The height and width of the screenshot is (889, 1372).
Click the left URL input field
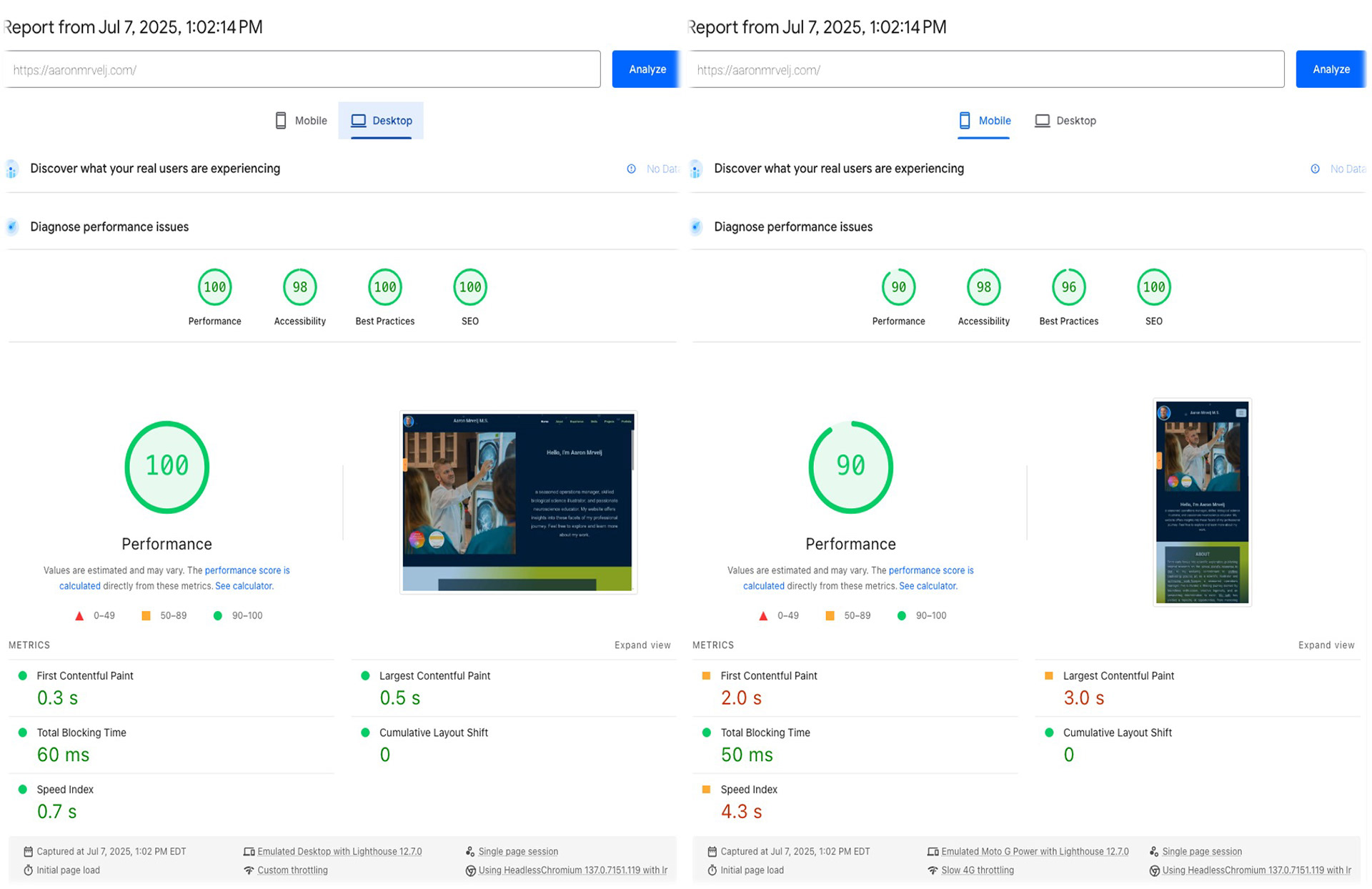pyautogui.click(x=303, y=70)
